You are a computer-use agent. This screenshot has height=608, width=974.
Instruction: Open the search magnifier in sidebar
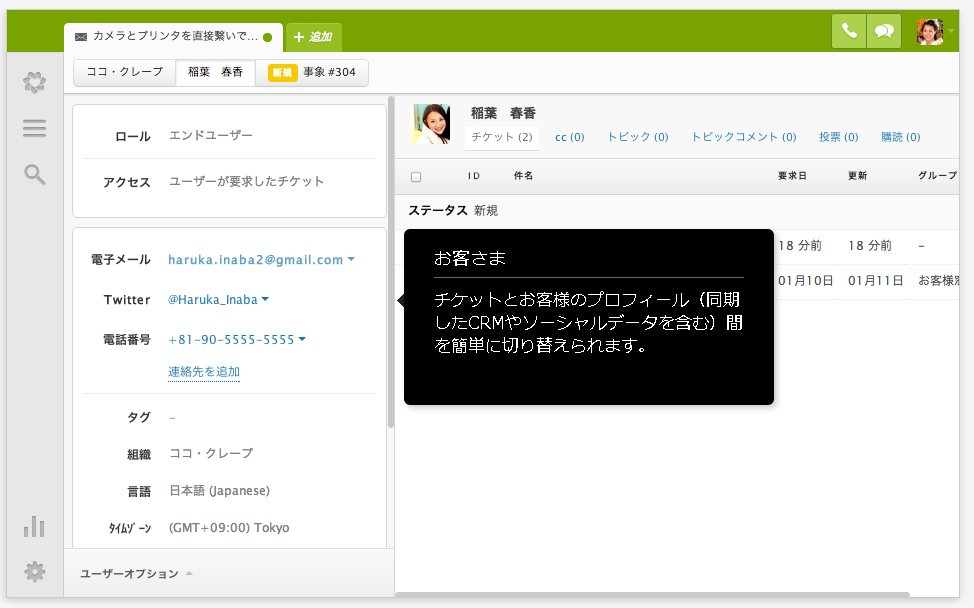[x=34, y=175]
